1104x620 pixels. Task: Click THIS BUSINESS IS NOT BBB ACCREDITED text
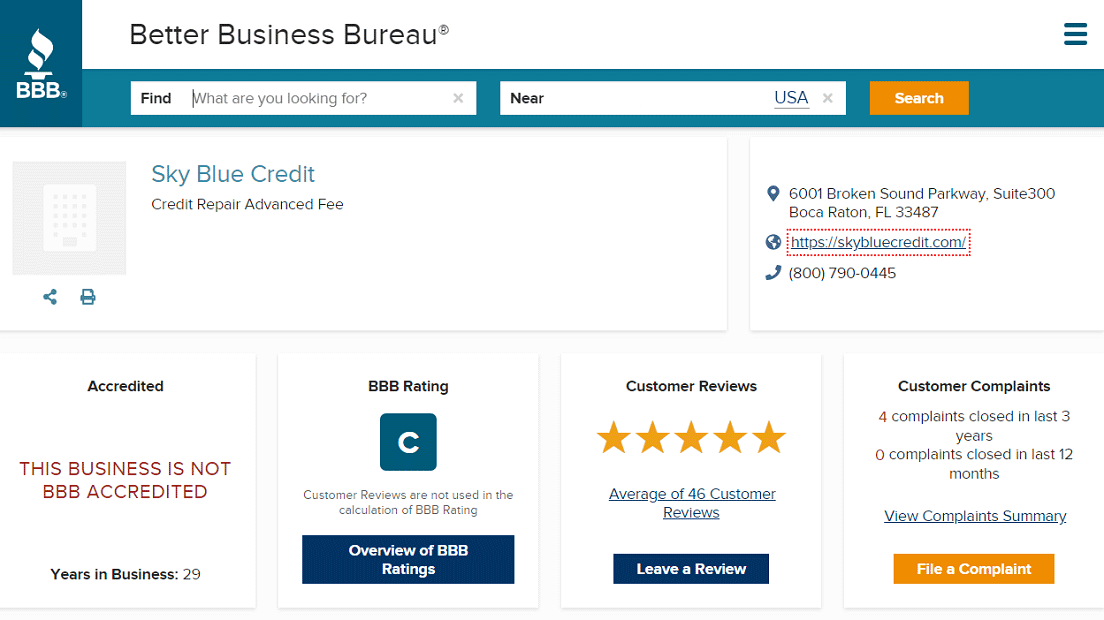click(x=125, y=480)
